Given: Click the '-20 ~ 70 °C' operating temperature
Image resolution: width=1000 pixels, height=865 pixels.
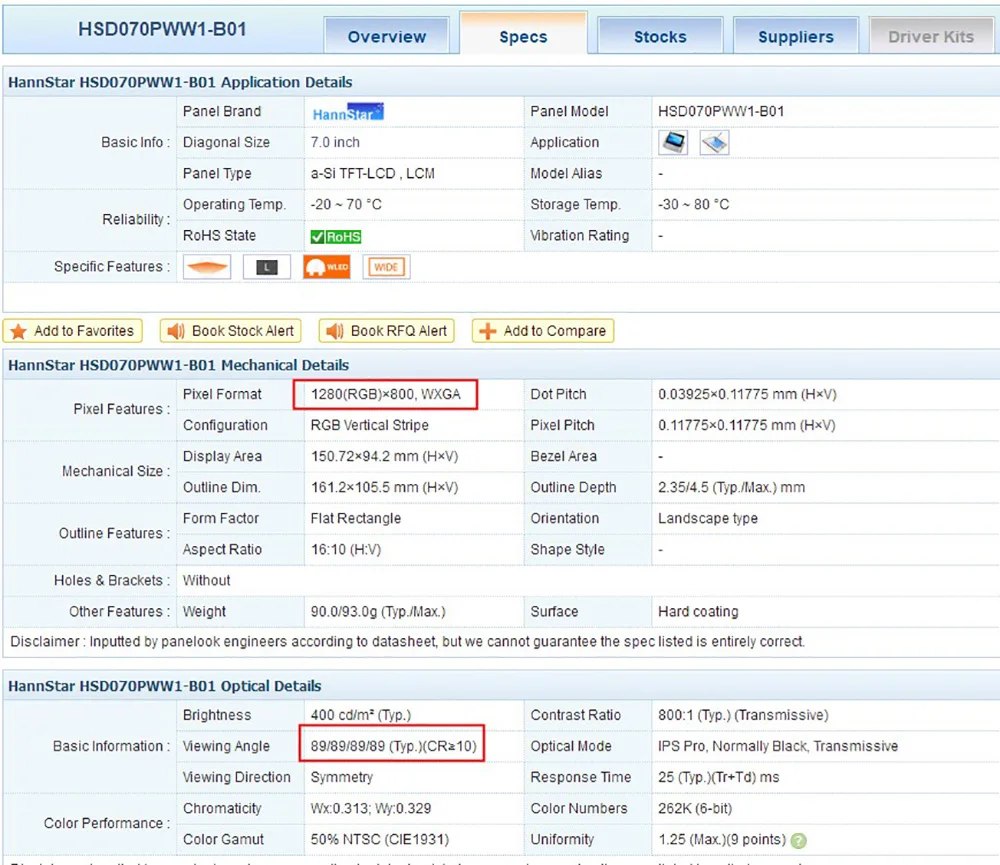Looking at the screenshot, I should click(346, 204).
